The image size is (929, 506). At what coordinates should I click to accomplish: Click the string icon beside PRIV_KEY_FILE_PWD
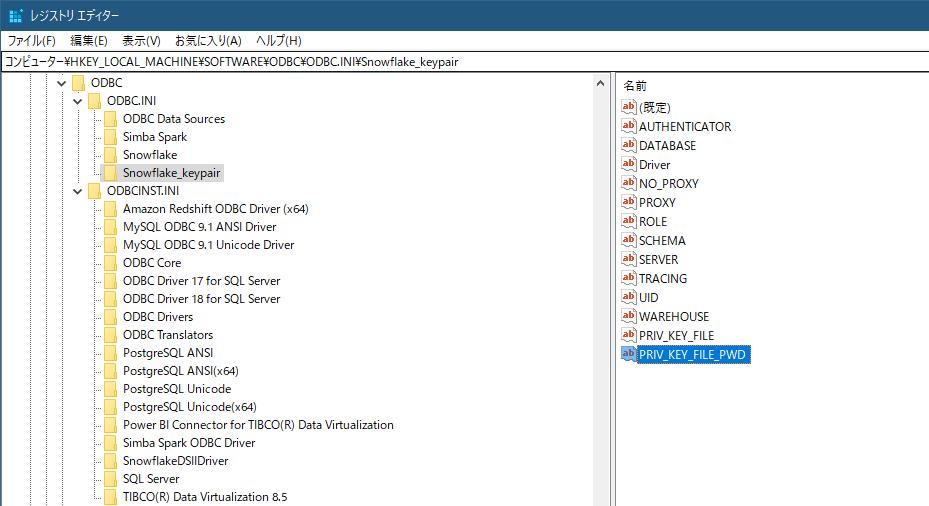click(629, 354)
